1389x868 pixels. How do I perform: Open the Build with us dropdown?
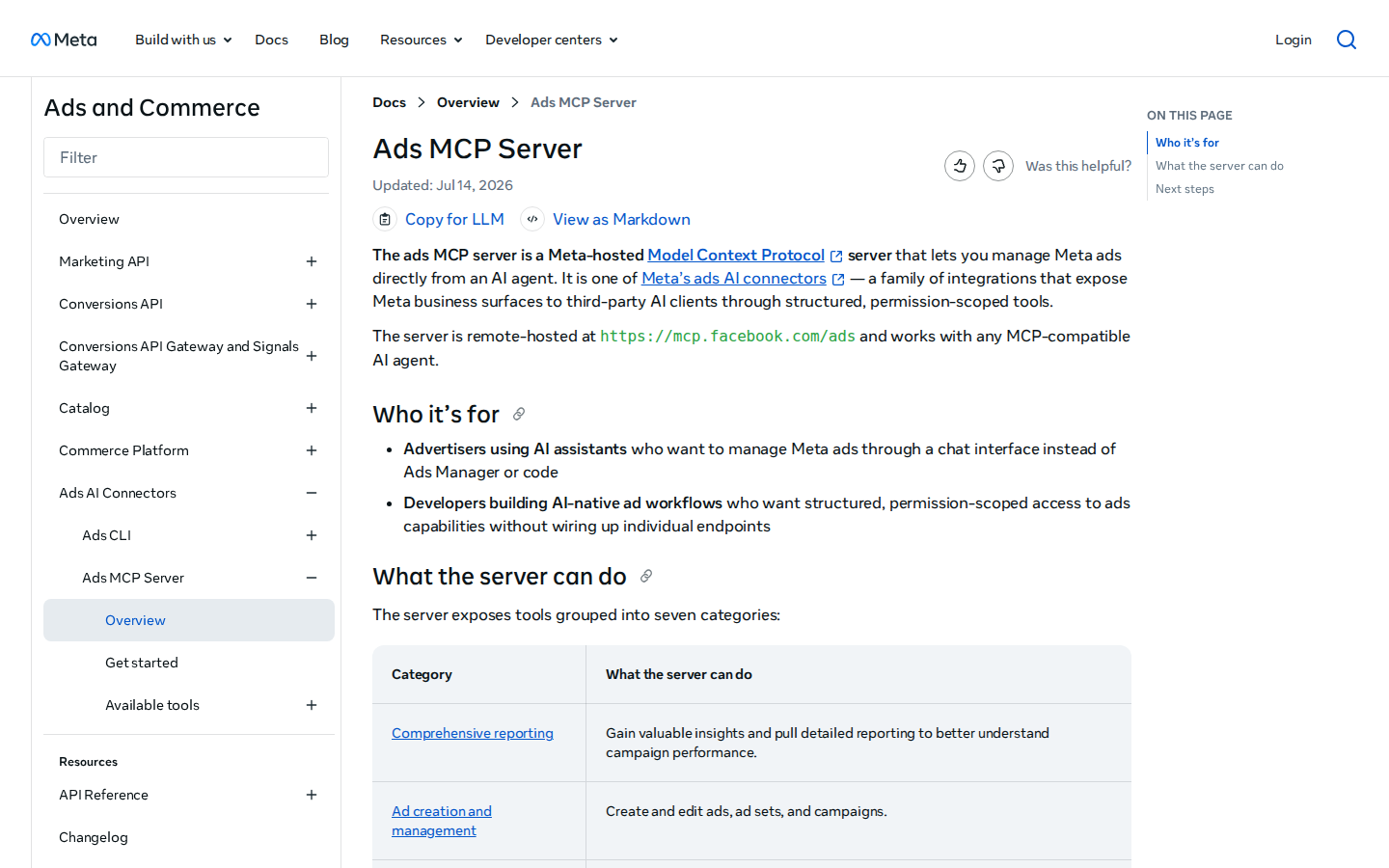pos(183,40)
